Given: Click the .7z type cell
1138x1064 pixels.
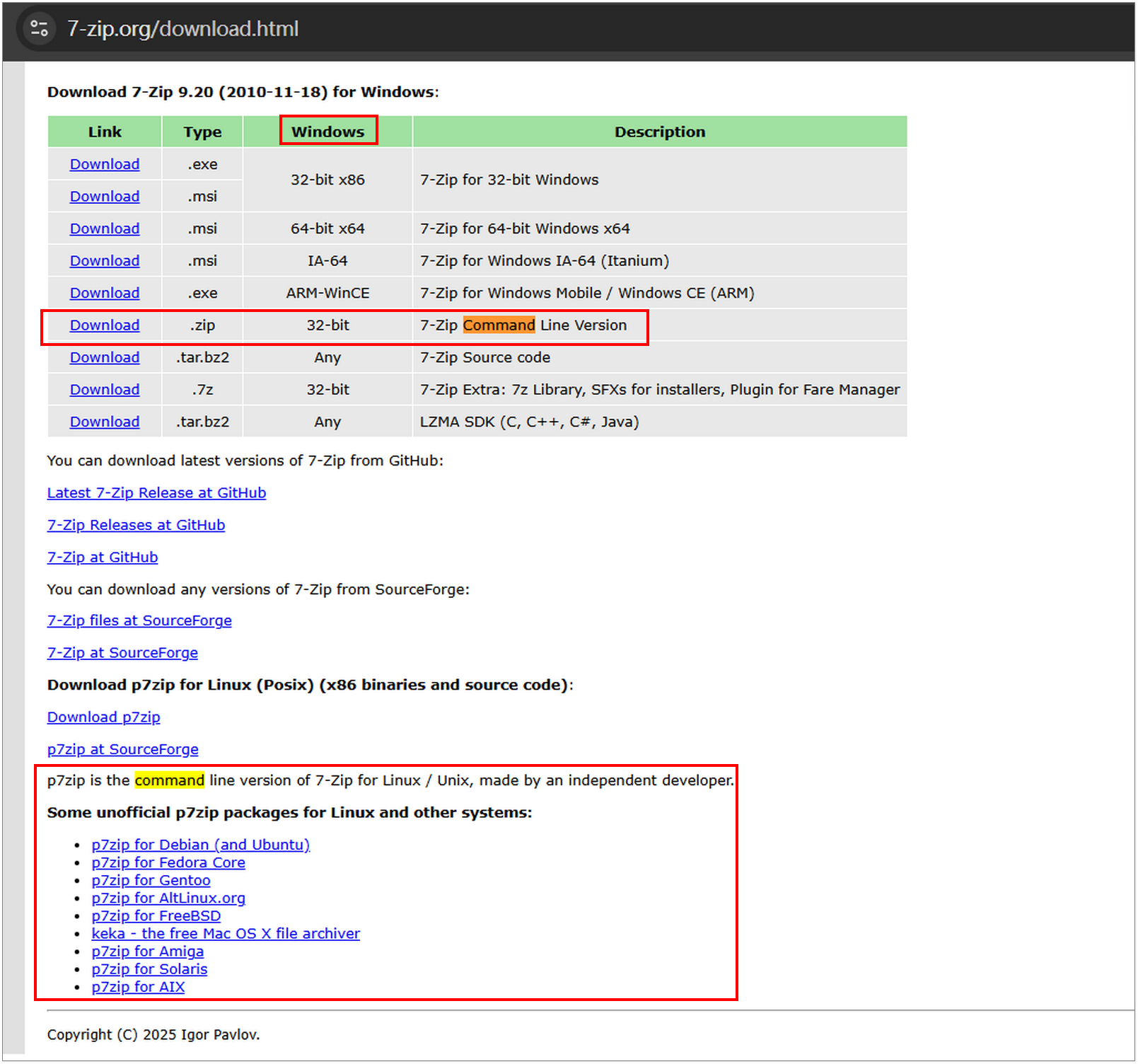Looking at the screenshot, I should click(x=202, y=390).
